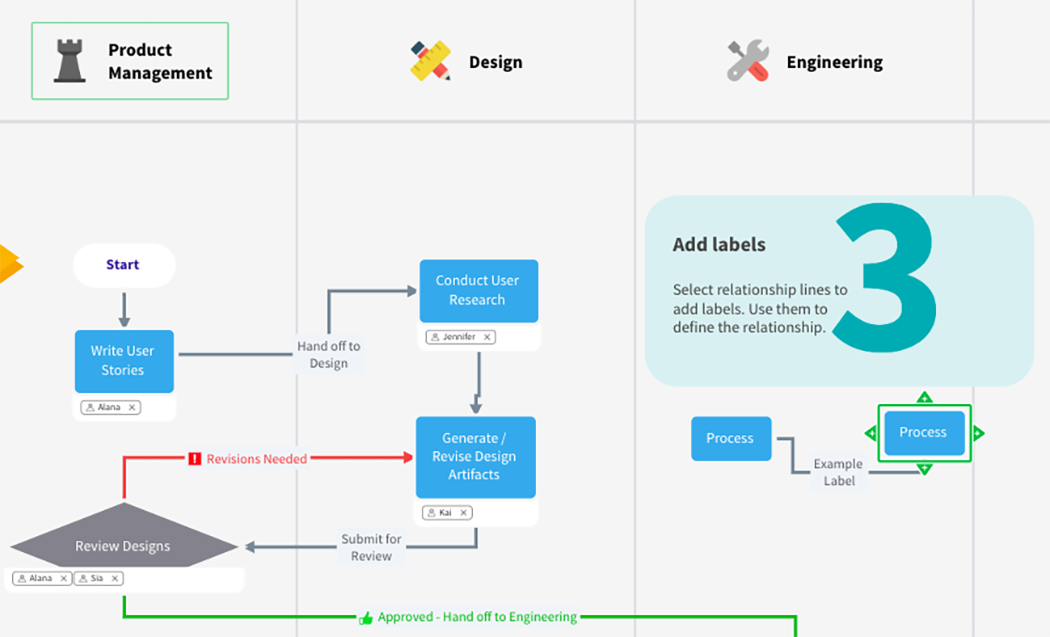Click the green up arrow above selected Process

pos(924,398)
